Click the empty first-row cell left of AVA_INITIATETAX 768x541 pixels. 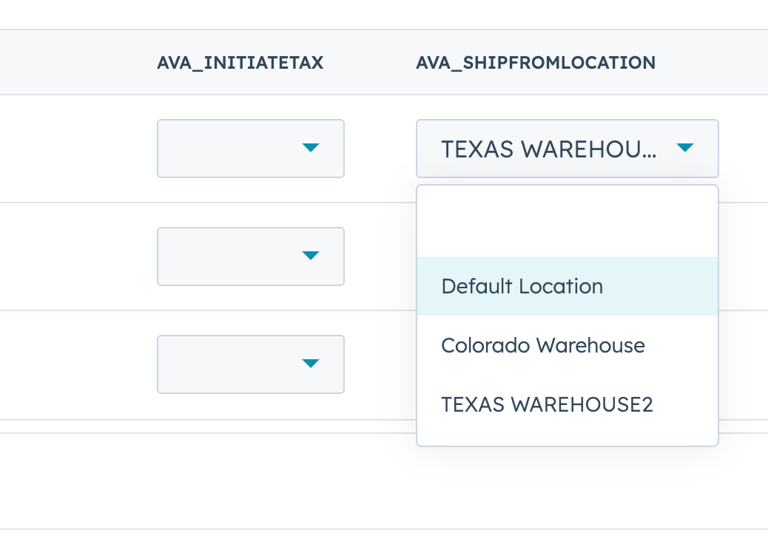point(70,148)
